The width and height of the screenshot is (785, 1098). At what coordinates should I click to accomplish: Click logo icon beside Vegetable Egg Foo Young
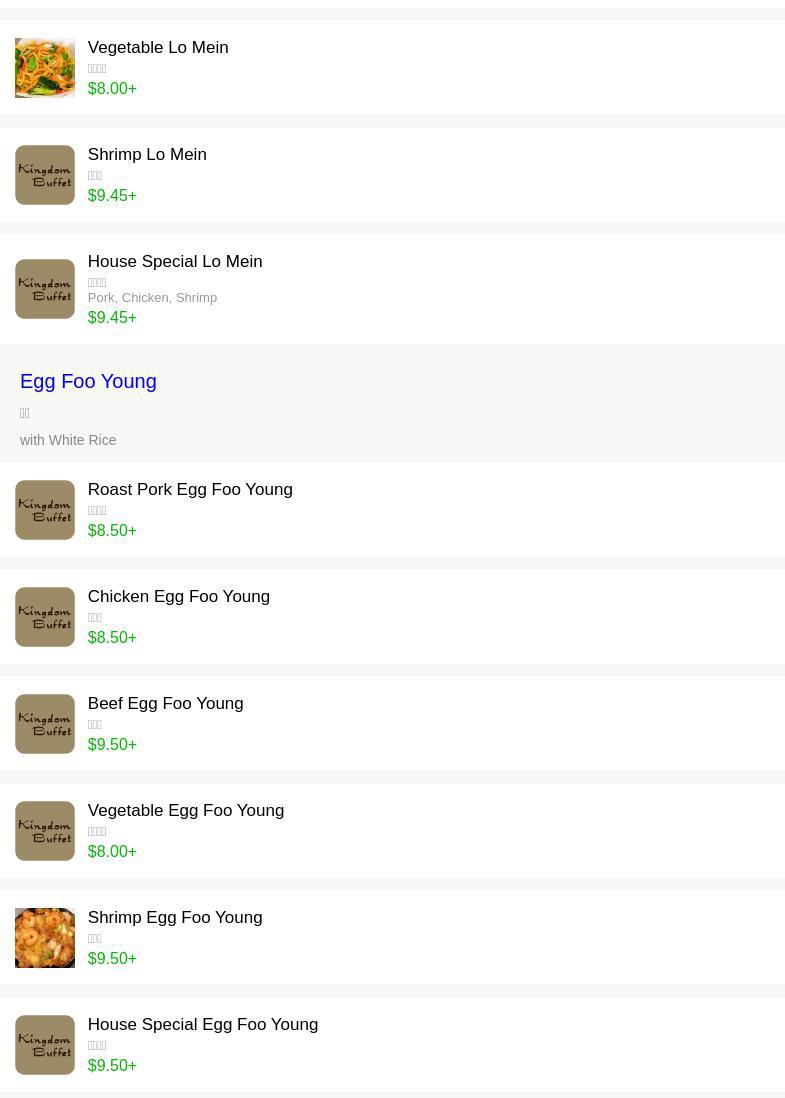pos(45,831)
